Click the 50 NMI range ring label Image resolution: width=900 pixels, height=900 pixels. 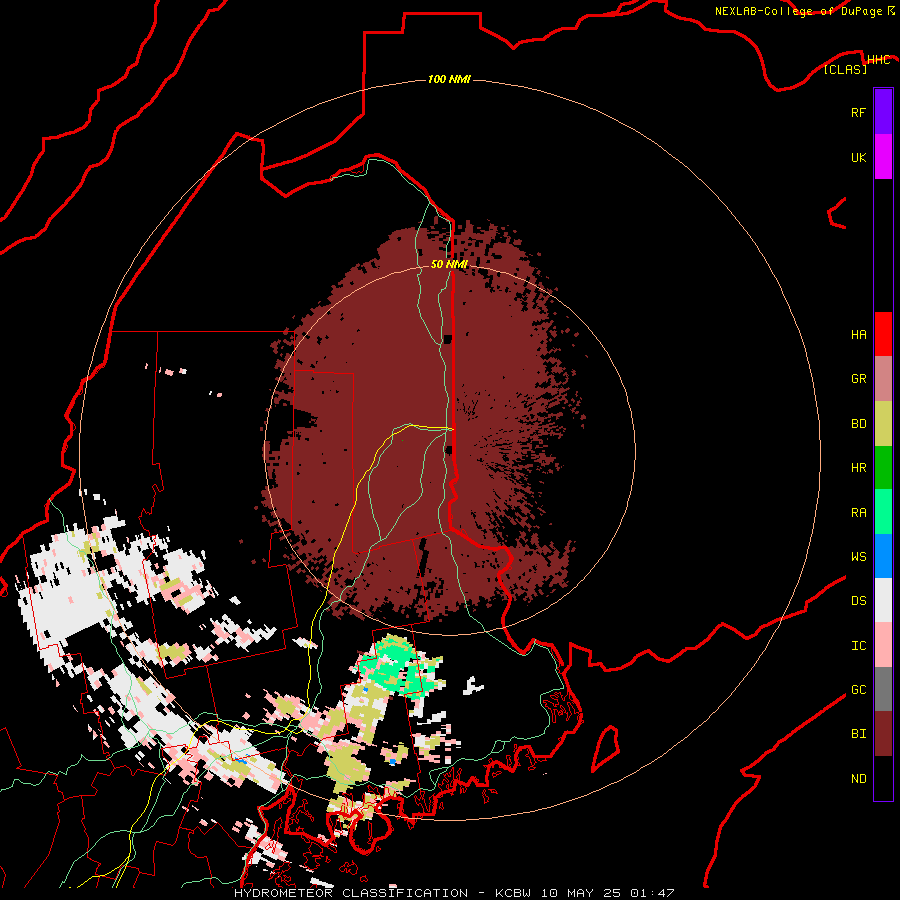point(449,264)
